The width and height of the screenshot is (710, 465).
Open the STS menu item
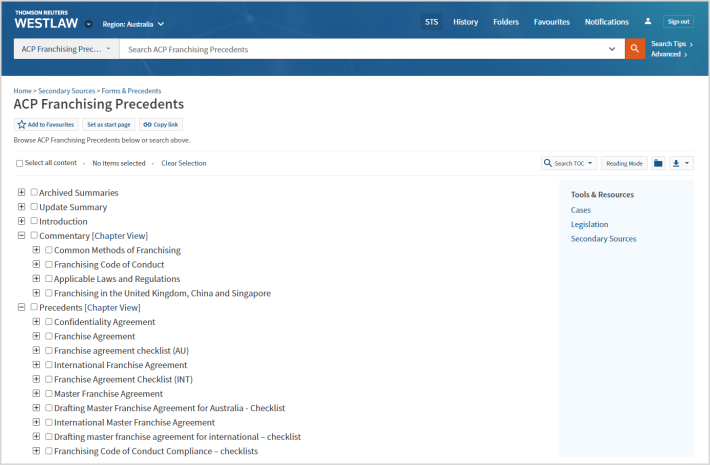click(432, 22)
